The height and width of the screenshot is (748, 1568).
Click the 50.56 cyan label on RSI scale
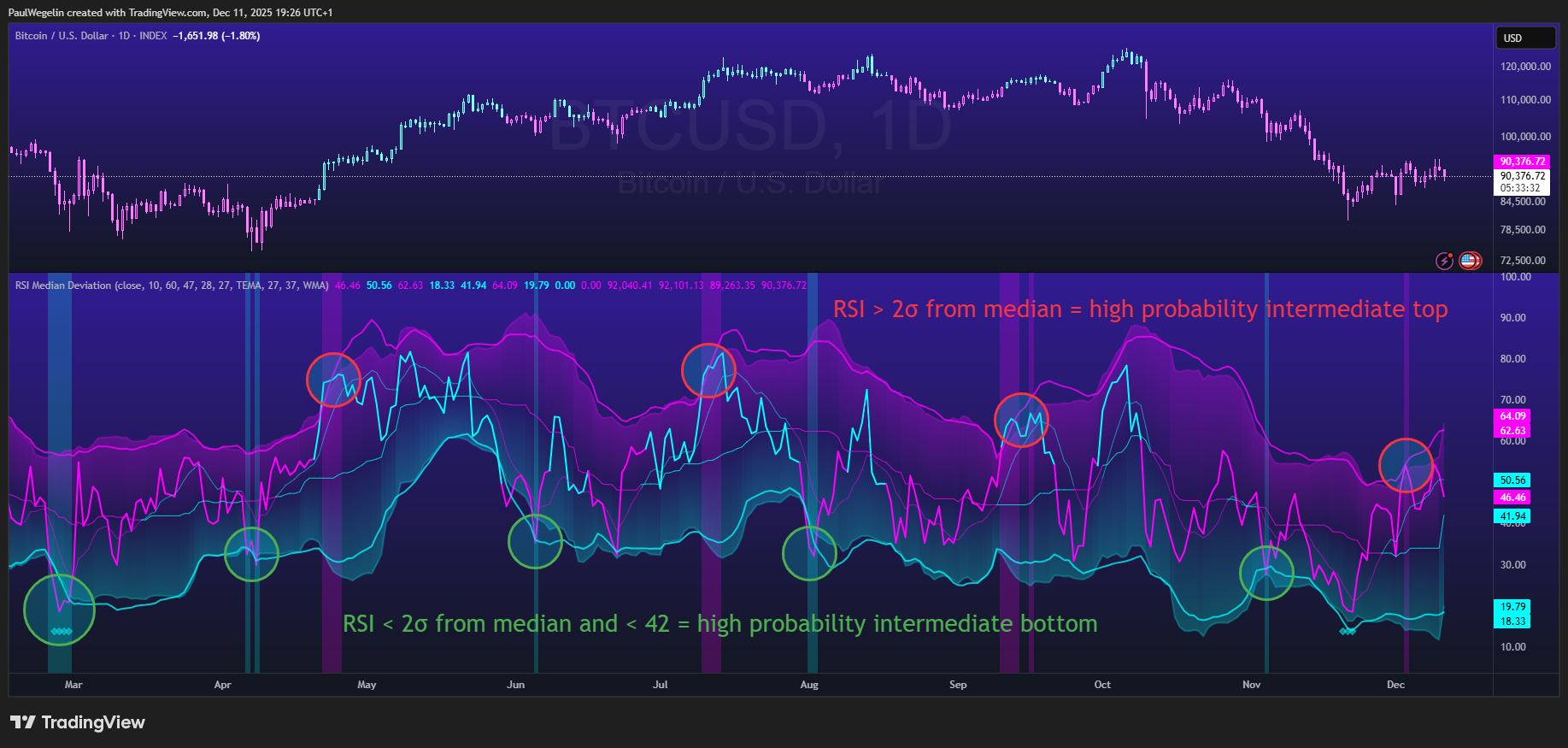(1512, 480)
